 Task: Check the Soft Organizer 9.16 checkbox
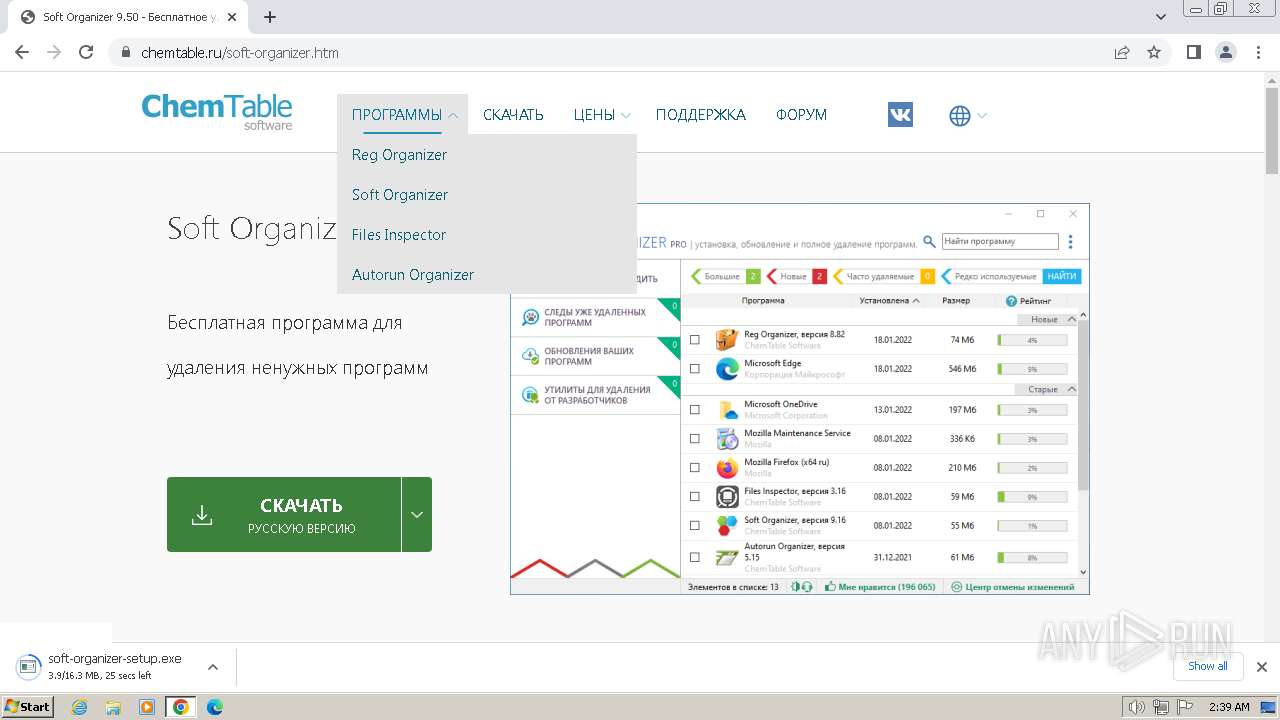pyautogui.click(x=695, y=525)
